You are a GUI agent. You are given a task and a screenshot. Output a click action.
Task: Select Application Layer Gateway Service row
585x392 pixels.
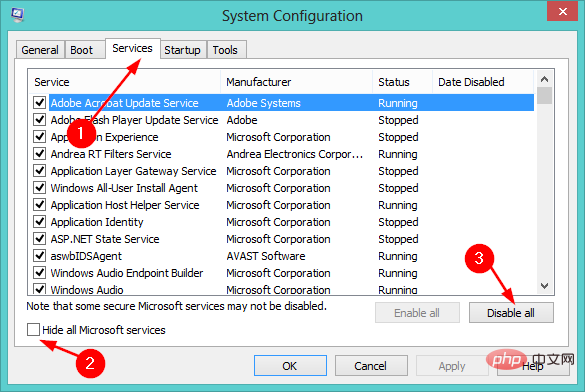[281, 171]
